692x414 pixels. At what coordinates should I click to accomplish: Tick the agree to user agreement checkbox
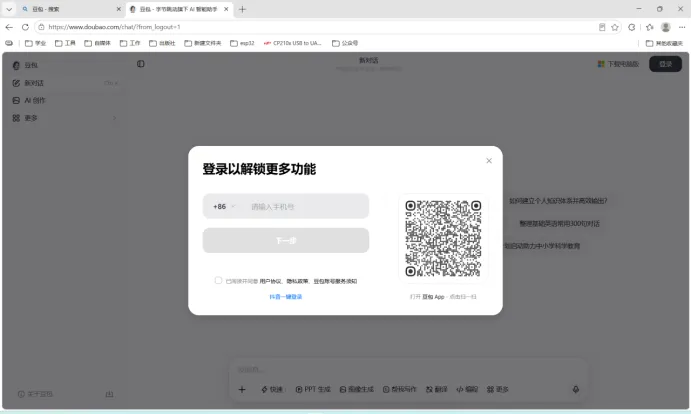tap(218, 280)
